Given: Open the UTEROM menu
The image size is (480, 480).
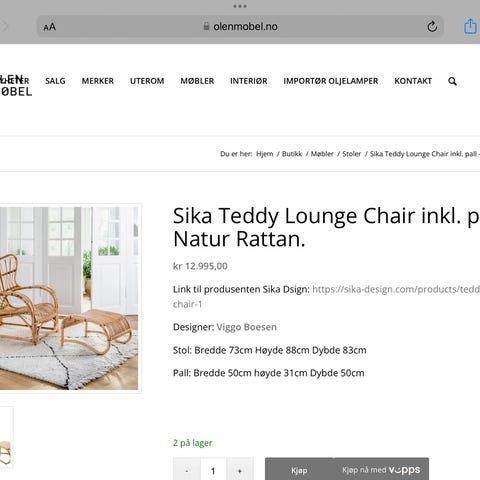Looking at the screenshot, I should coord(147,81).
